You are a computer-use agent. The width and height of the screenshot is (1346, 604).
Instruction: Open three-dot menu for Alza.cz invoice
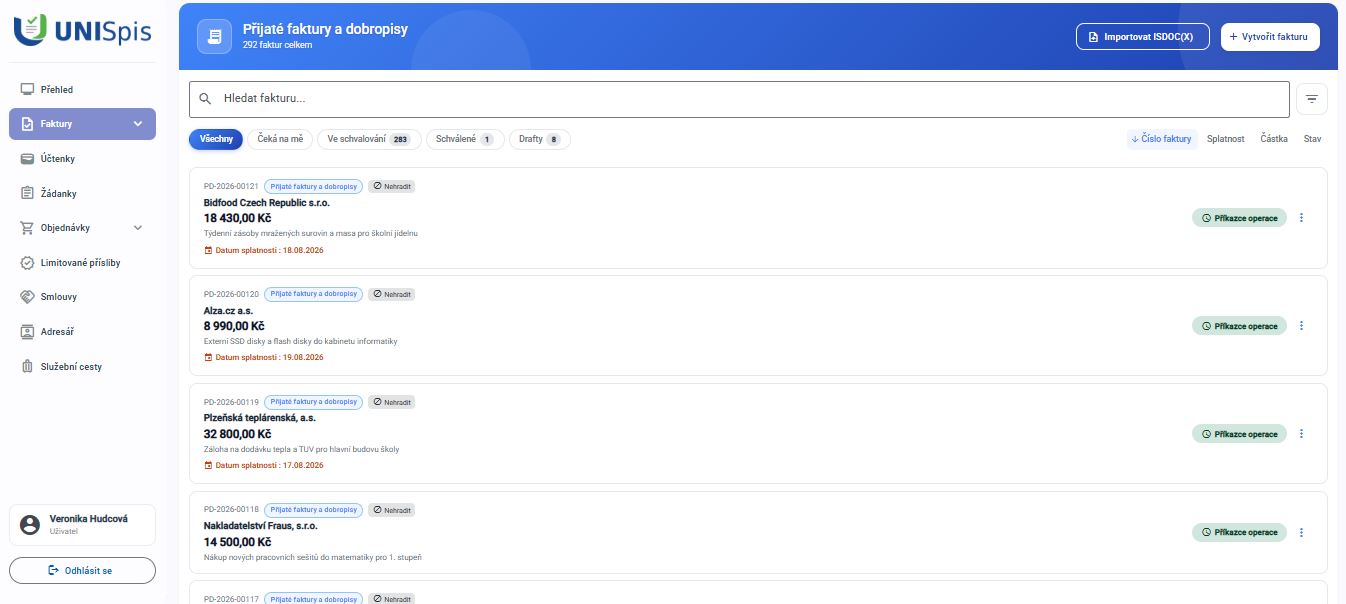(x=1301, y=326)
